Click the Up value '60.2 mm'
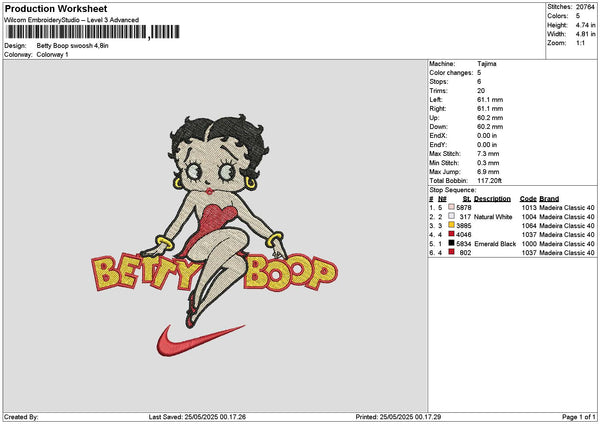This screenshot has height=424, width=600. pyautogui.click(x=490, y=118)
